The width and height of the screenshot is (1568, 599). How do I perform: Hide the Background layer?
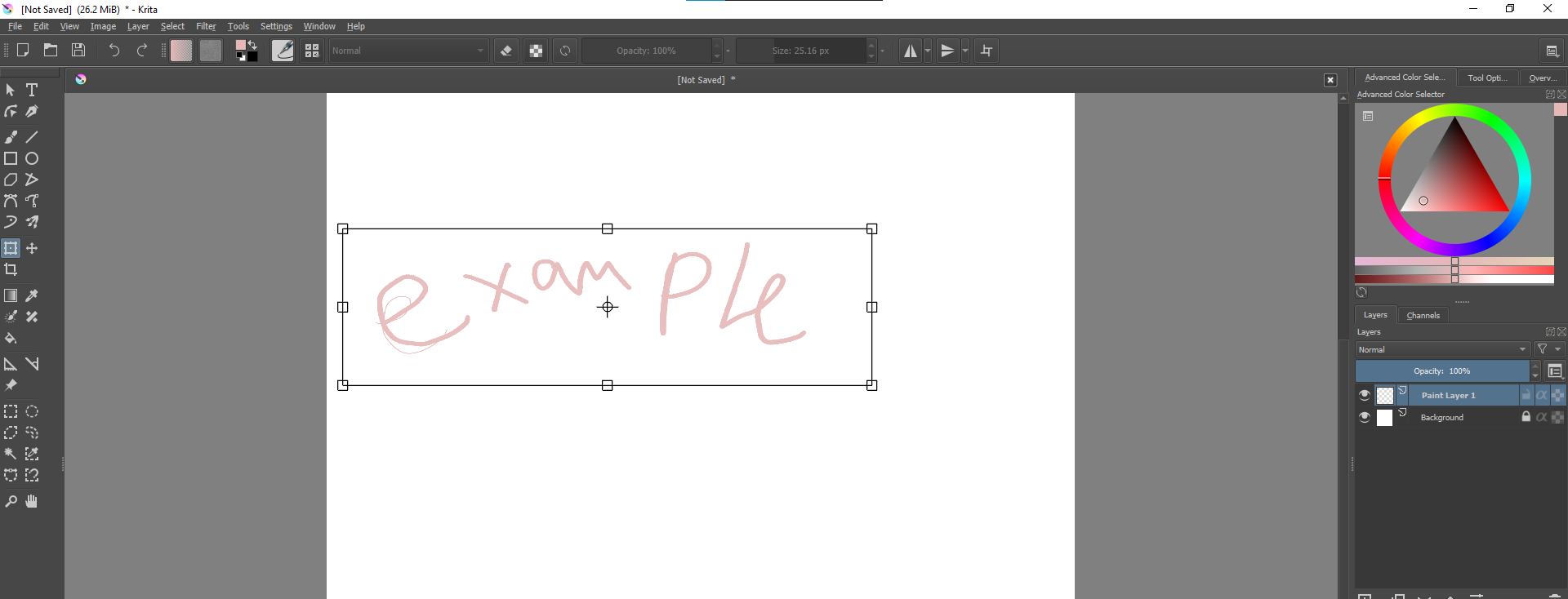[x=1365, y=417]
